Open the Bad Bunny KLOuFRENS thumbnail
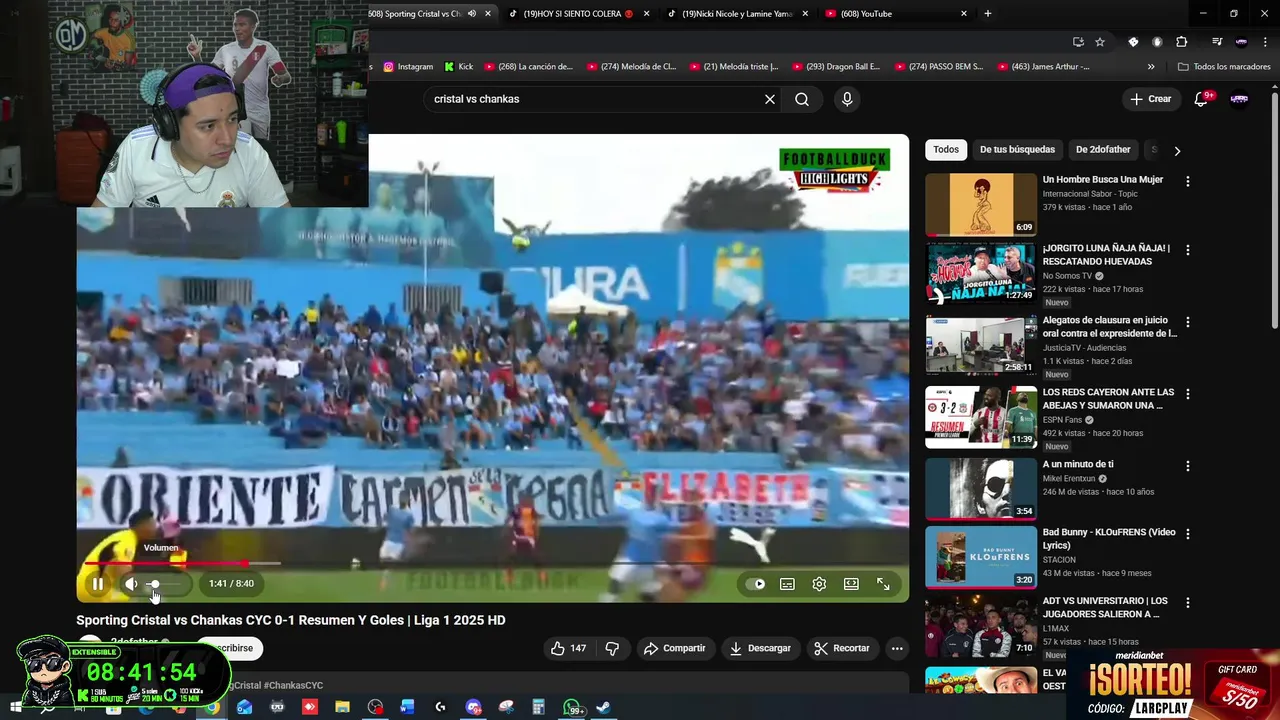This screenshot has height=720, width=1280. [x=981, y=557]
